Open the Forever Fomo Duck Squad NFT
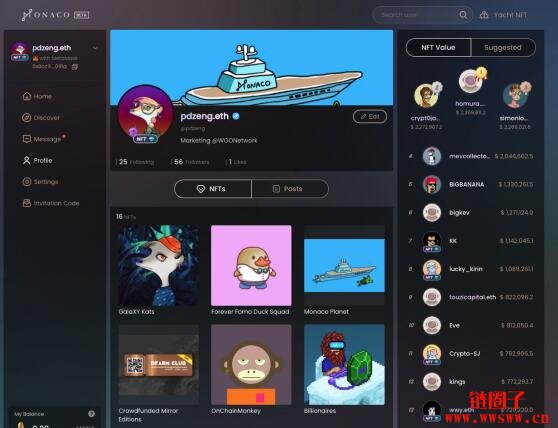Screen dimensions: 558x428 pos(251,265)
